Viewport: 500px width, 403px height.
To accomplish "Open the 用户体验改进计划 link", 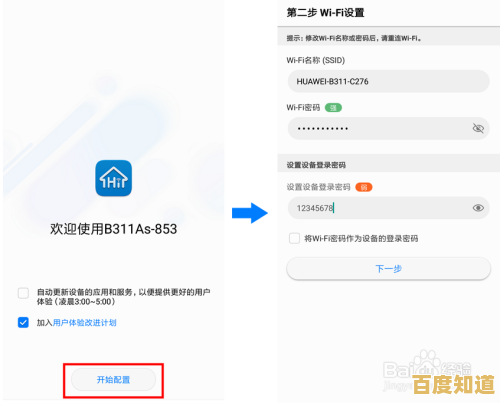I will pyautogui.click(x=85, y=323).
